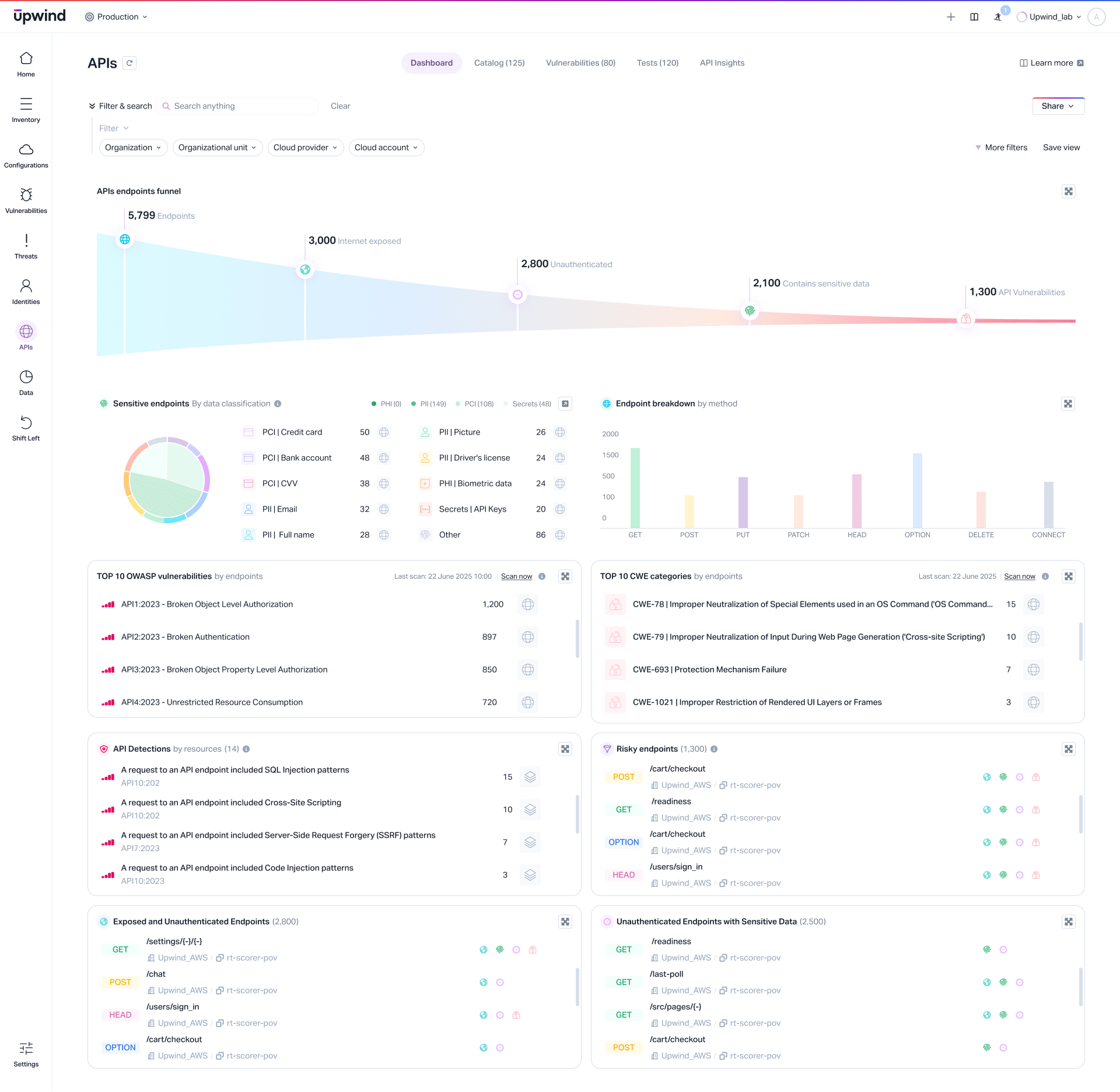Open the Tests (120) tab

pos(657,63)
